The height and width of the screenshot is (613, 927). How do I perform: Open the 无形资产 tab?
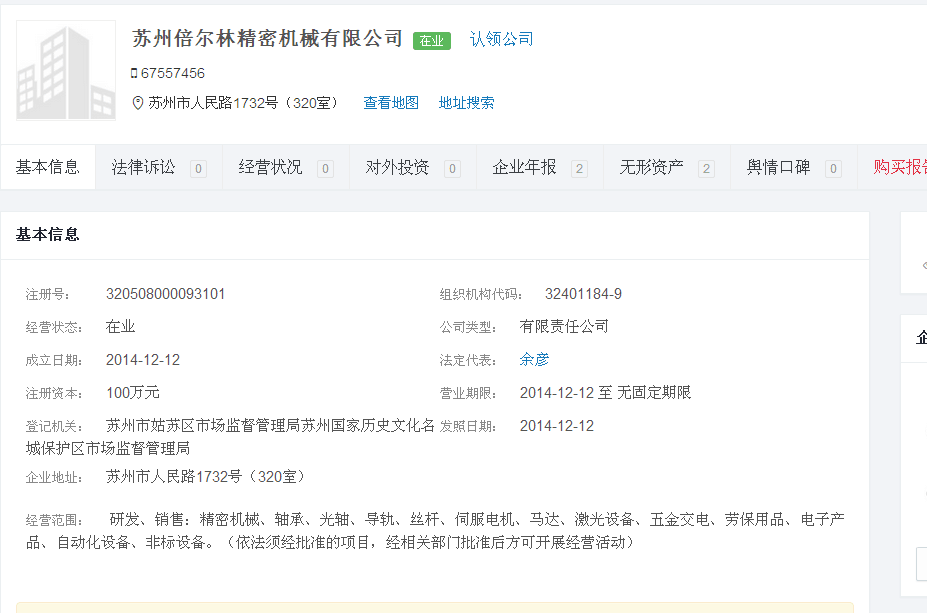point(651,167)
